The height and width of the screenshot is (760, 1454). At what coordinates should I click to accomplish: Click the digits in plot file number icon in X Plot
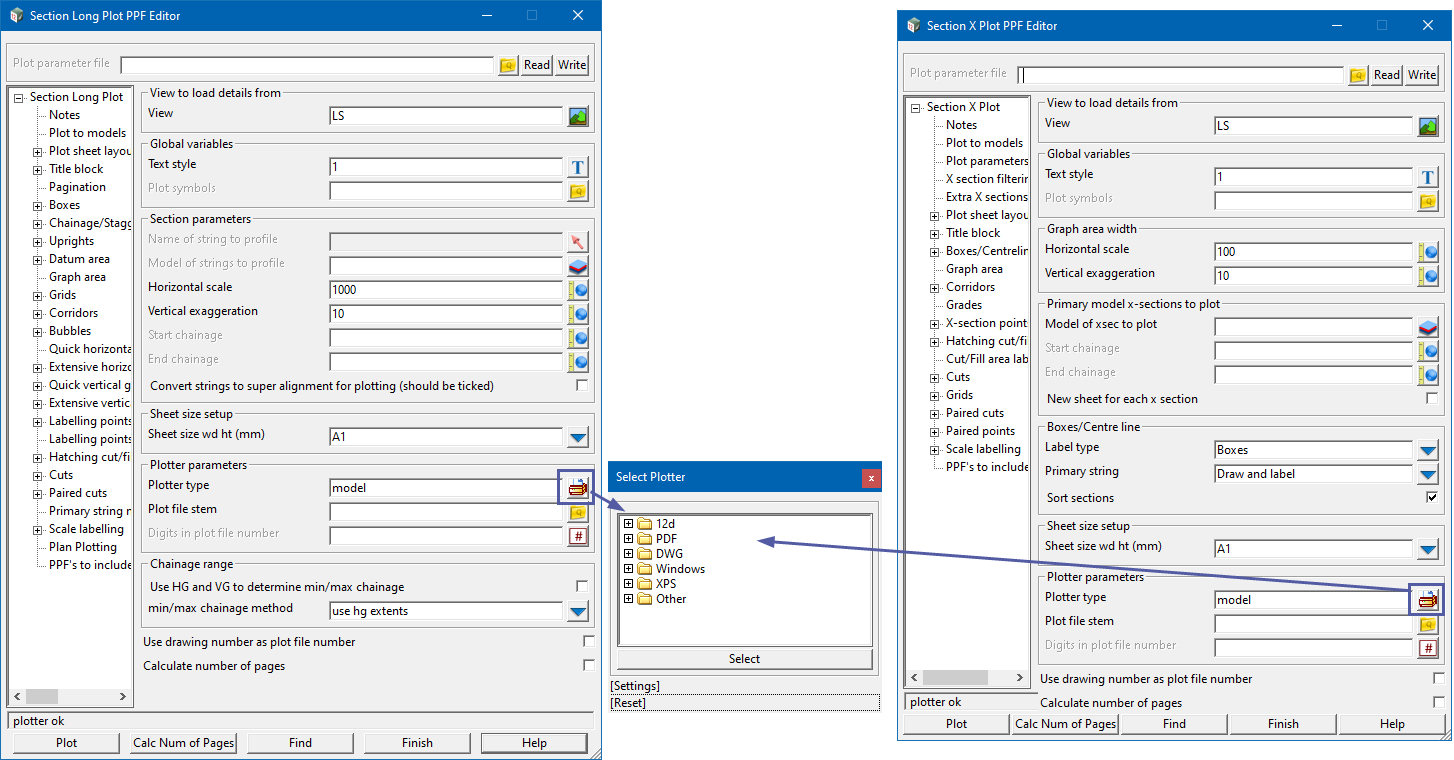point(1428,648)
